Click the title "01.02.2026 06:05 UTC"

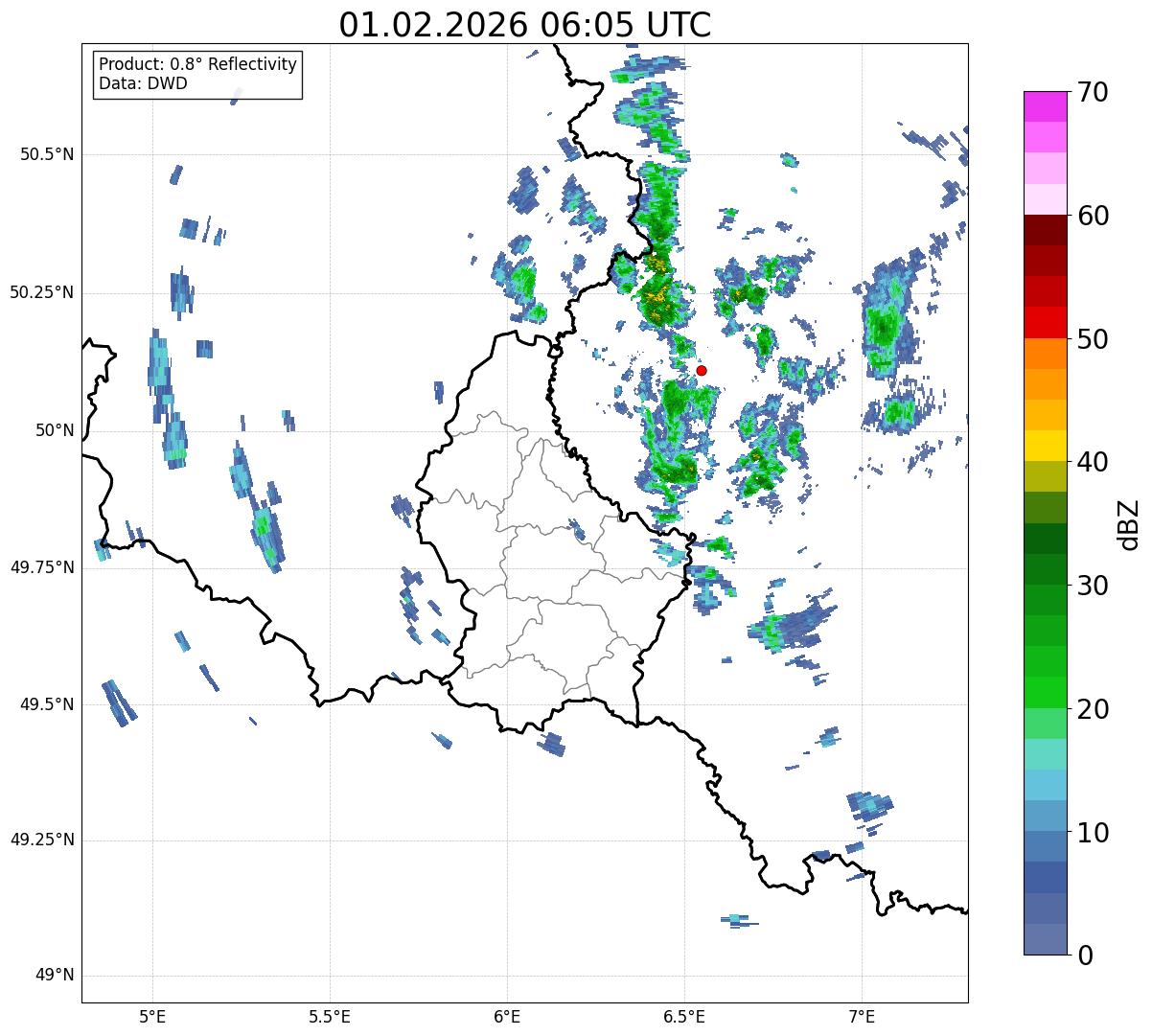525,25
